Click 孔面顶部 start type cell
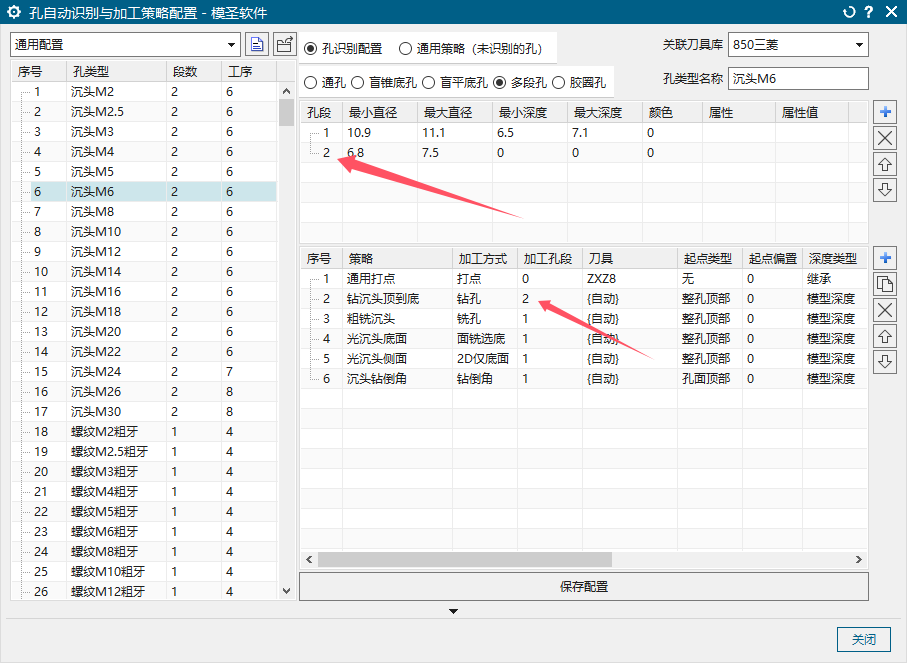 click(x=710, y=378)
